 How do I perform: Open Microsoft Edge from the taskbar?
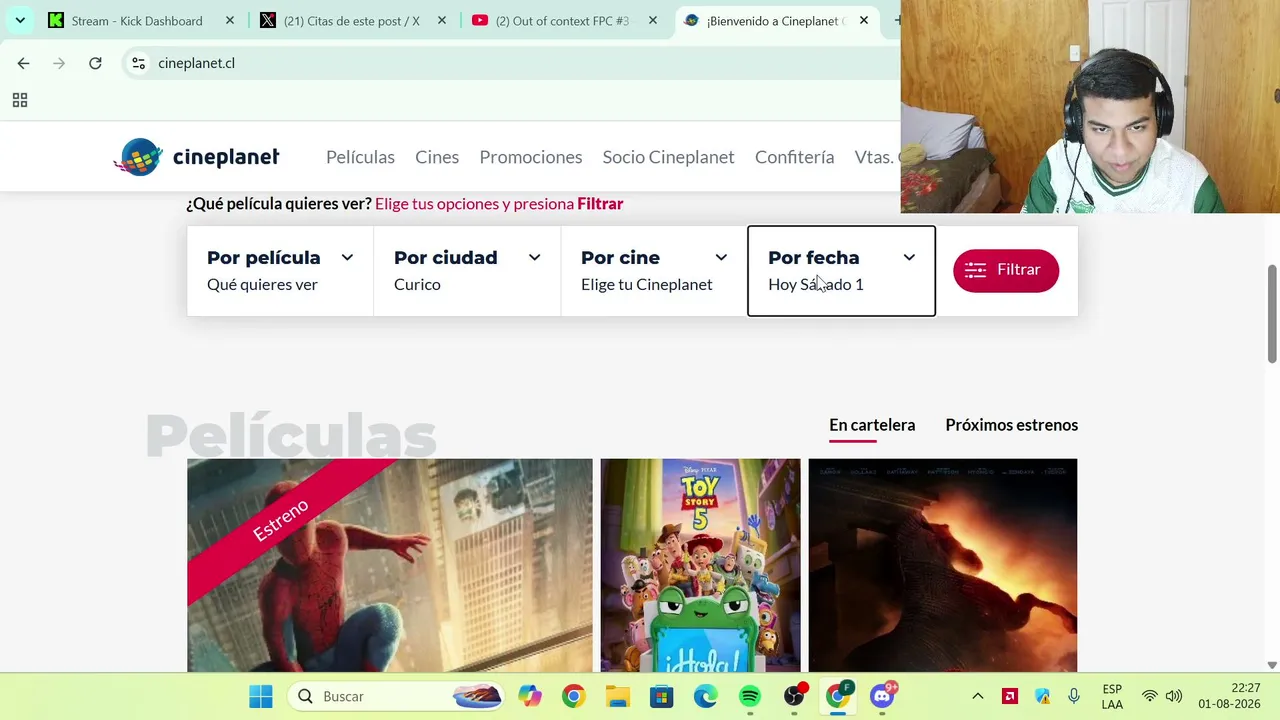pos(706,696)
